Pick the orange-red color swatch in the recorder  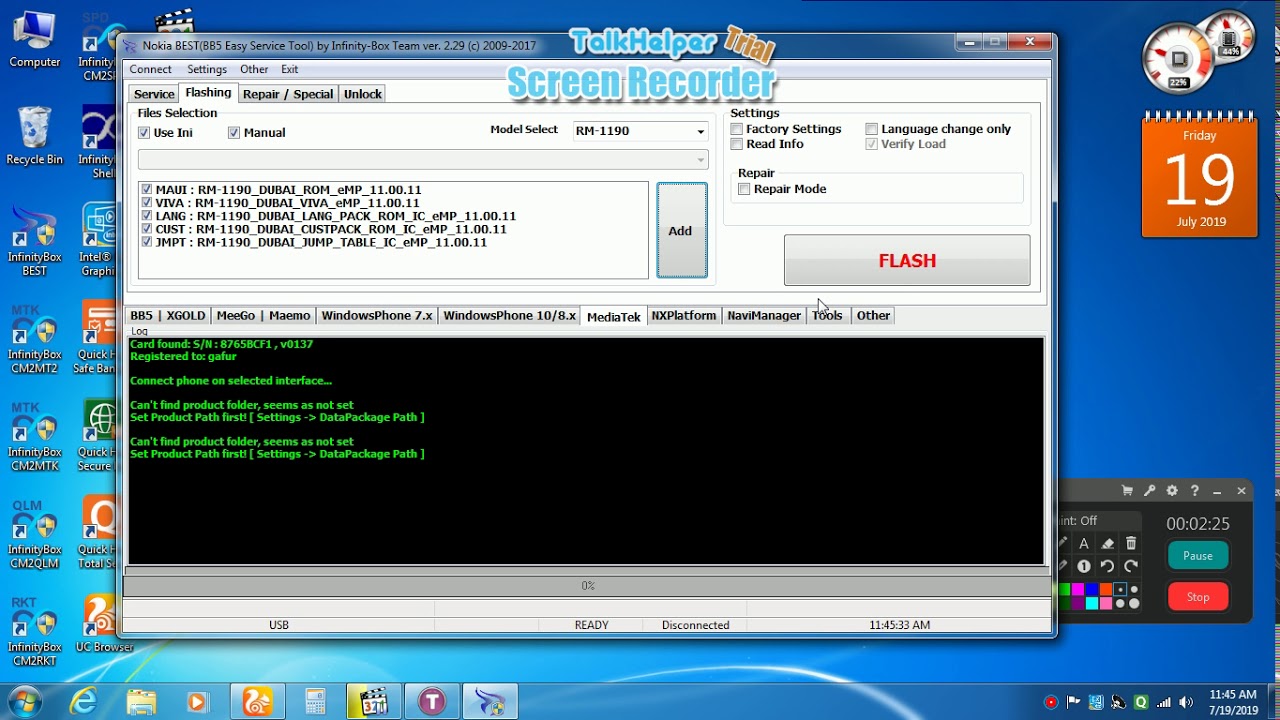(x=1106, y=590)
